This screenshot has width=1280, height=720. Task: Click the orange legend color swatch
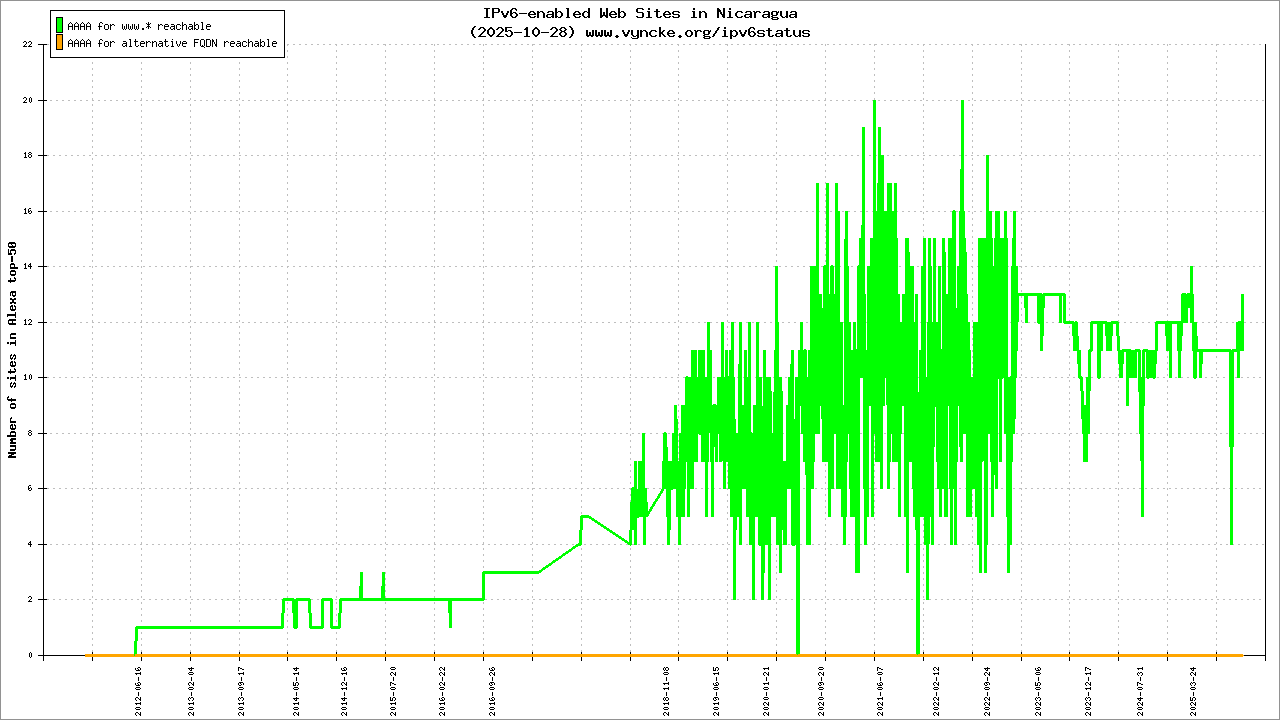point(59,43)
